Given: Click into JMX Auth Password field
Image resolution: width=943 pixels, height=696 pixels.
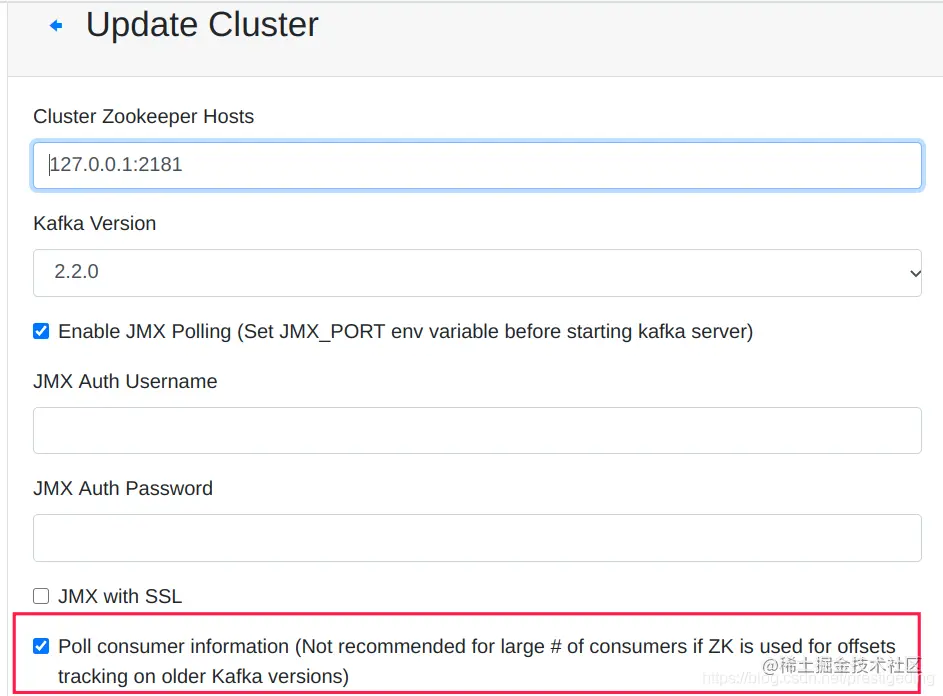Looking at the screenshot, I should (477, 538).
